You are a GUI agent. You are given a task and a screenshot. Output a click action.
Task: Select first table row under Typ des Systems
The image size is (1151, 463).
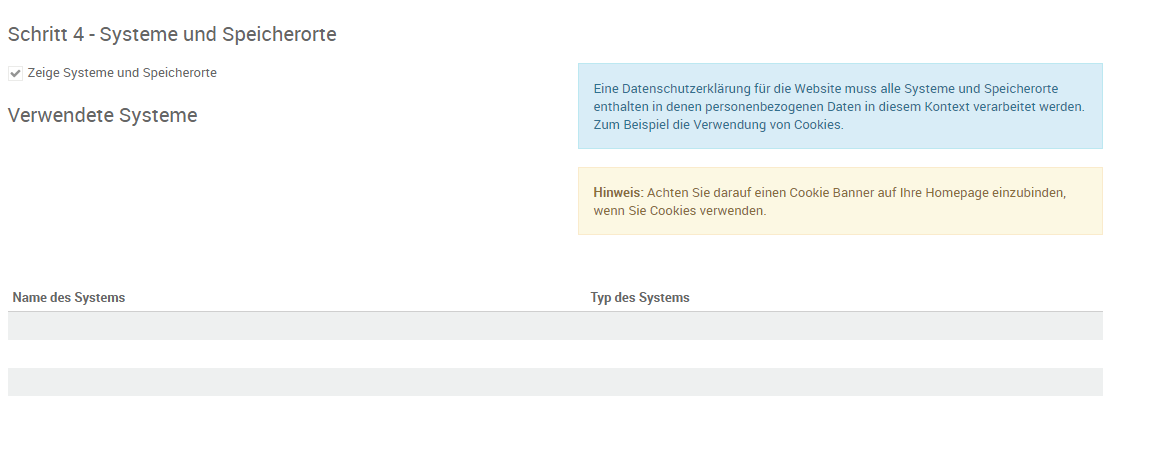coord(844,326)
